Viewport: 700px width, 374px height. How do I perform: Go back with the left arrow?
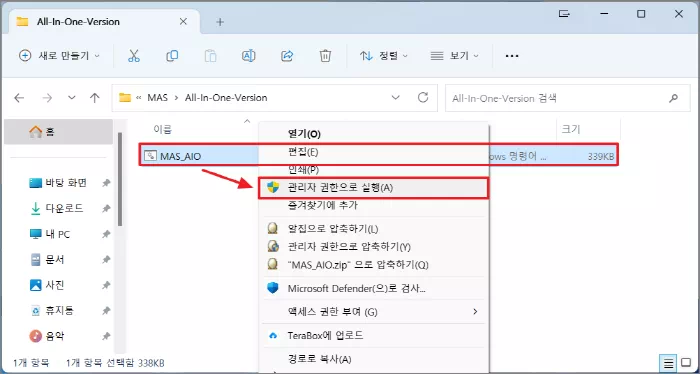(x=19, y=98)
